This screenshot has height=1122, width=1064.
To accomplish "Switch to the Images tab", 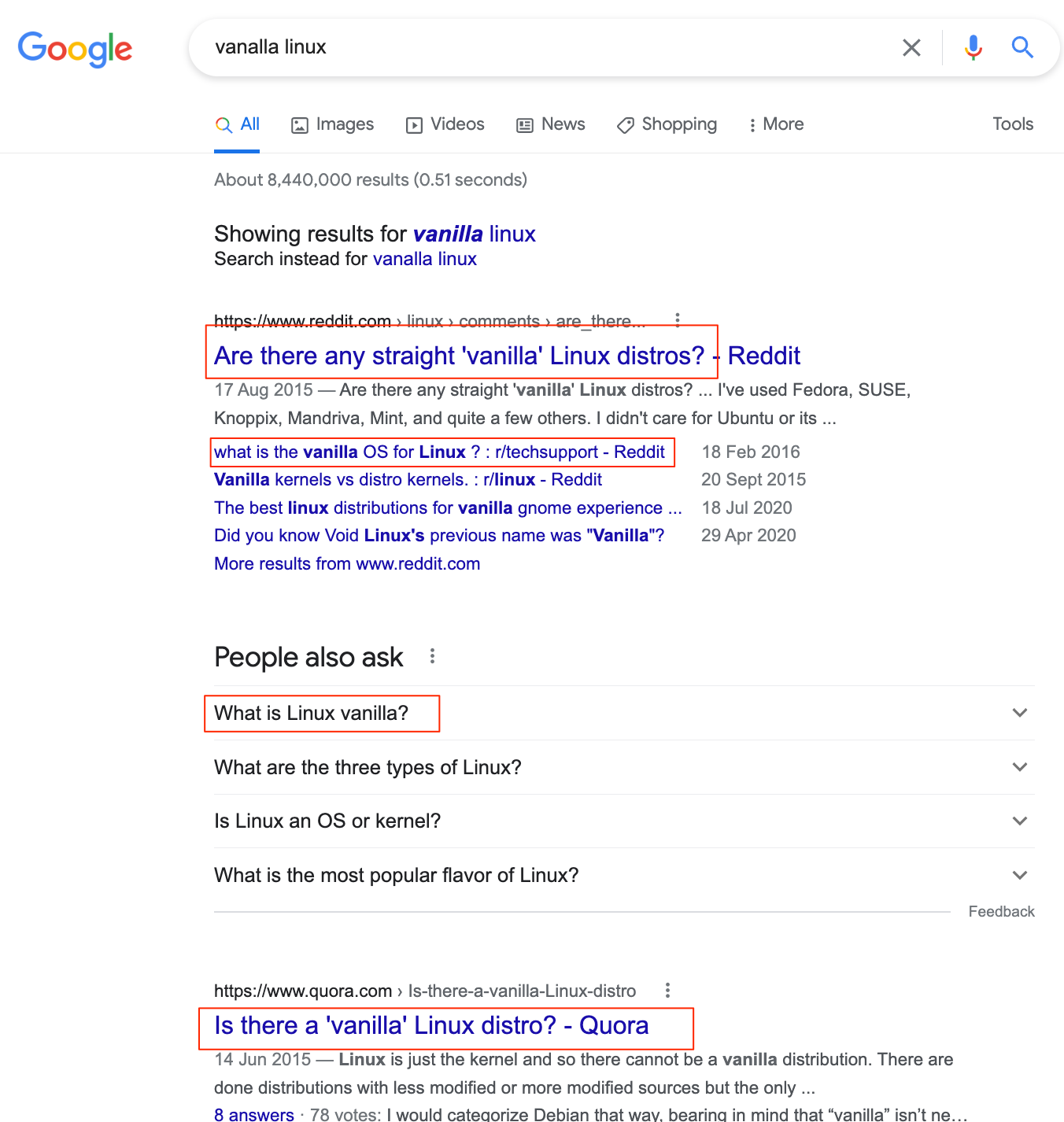I will pyautogui.click(x=331, y=124).
